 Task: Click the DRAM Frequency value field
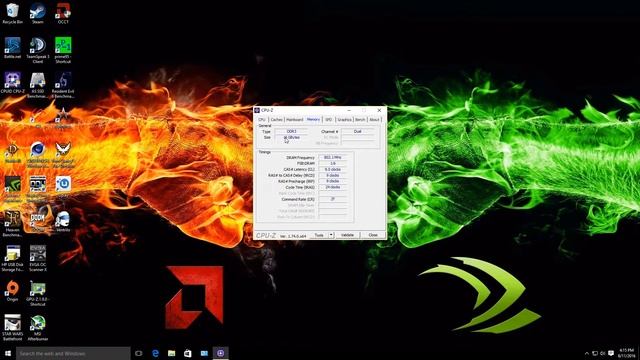coord(333,157)
